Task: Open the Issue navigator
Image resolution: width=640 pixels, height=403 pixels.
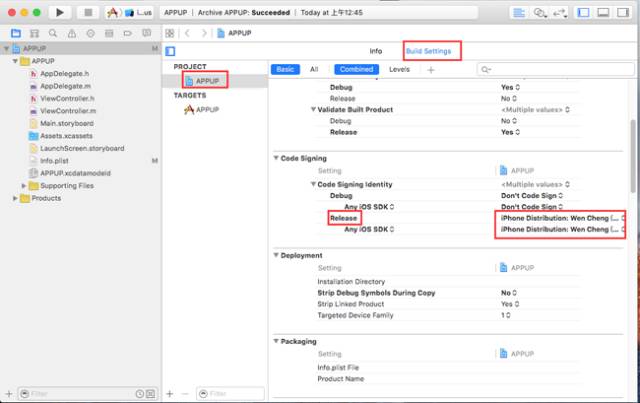Action: [72, 33]
